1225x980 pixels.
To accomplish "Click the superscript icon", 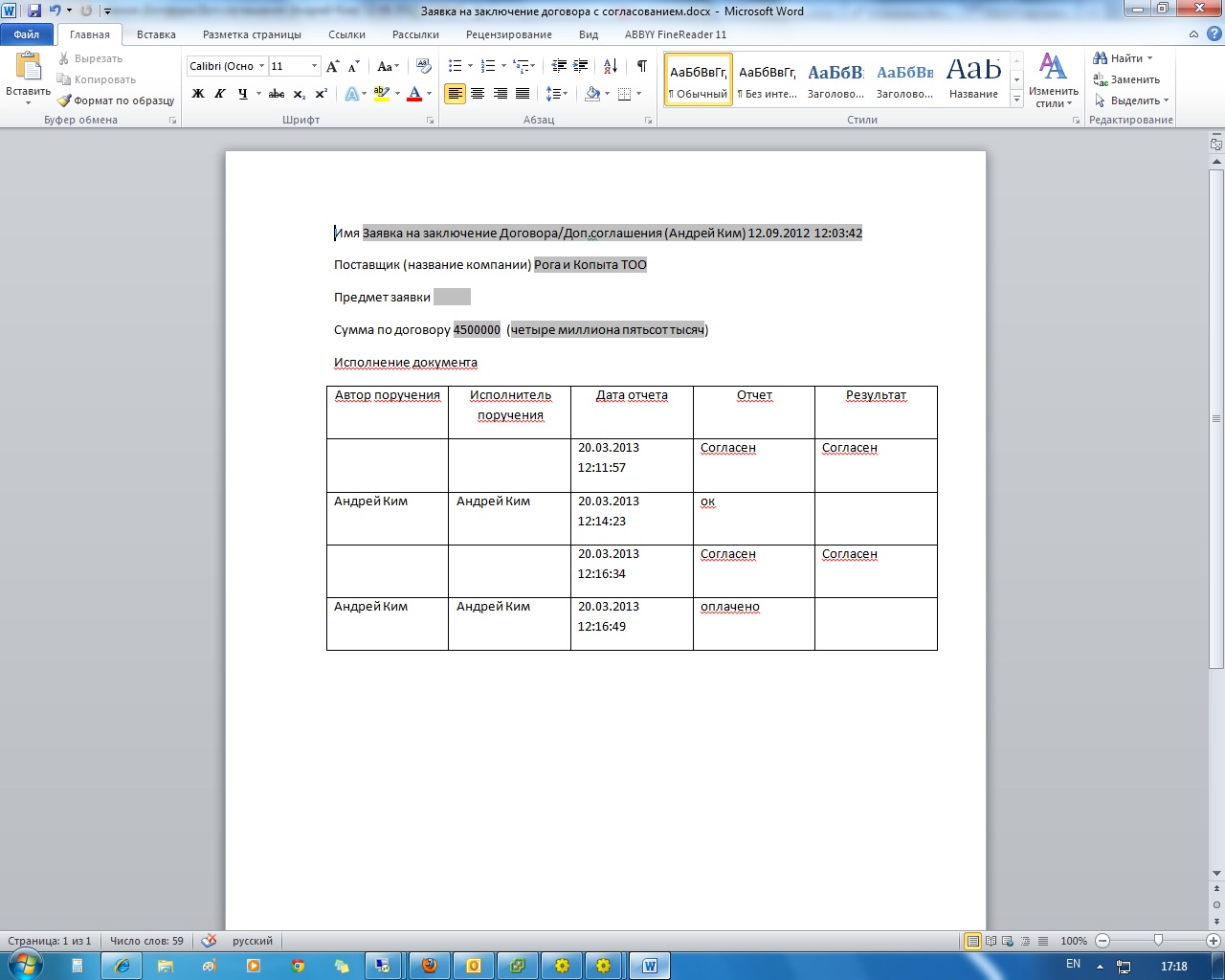I will tap(322, 94).
